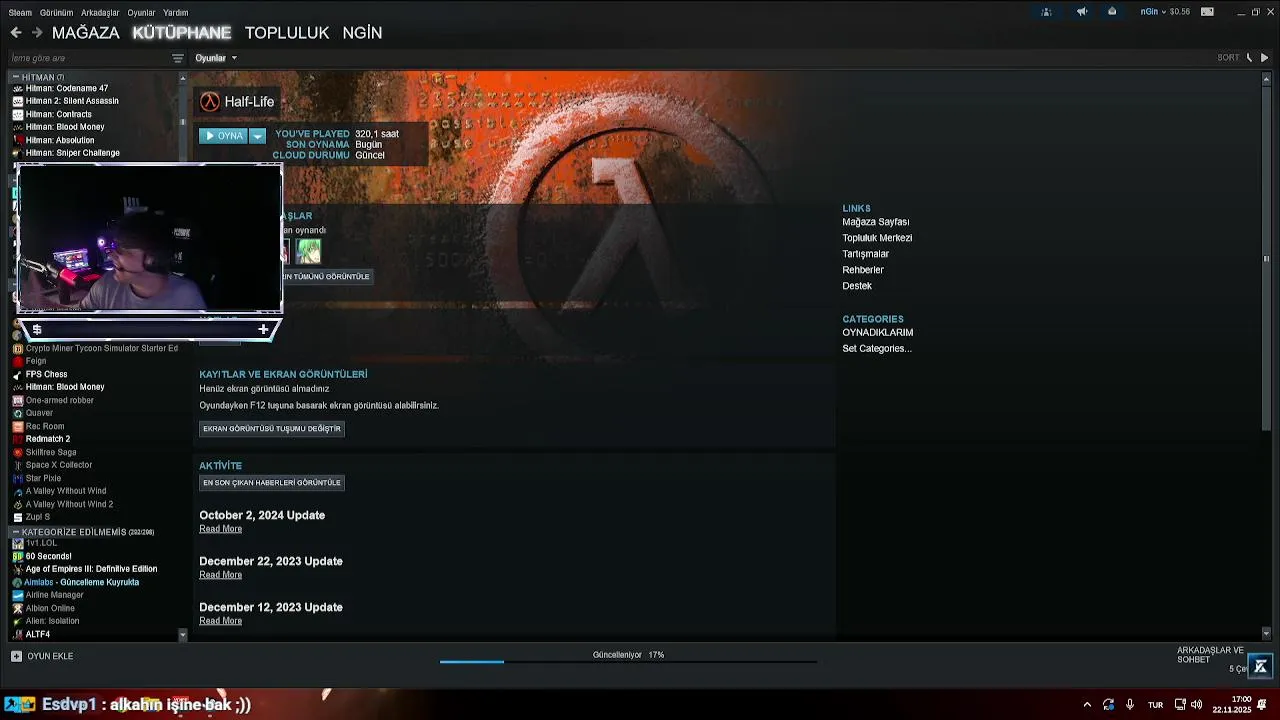Click EN SON ÇIKAN HABERLERİ GÖRÜNTÜLE button
The height and width of the screenshot is (720, 1280).
pyautogui.click(x=272, y=483)
